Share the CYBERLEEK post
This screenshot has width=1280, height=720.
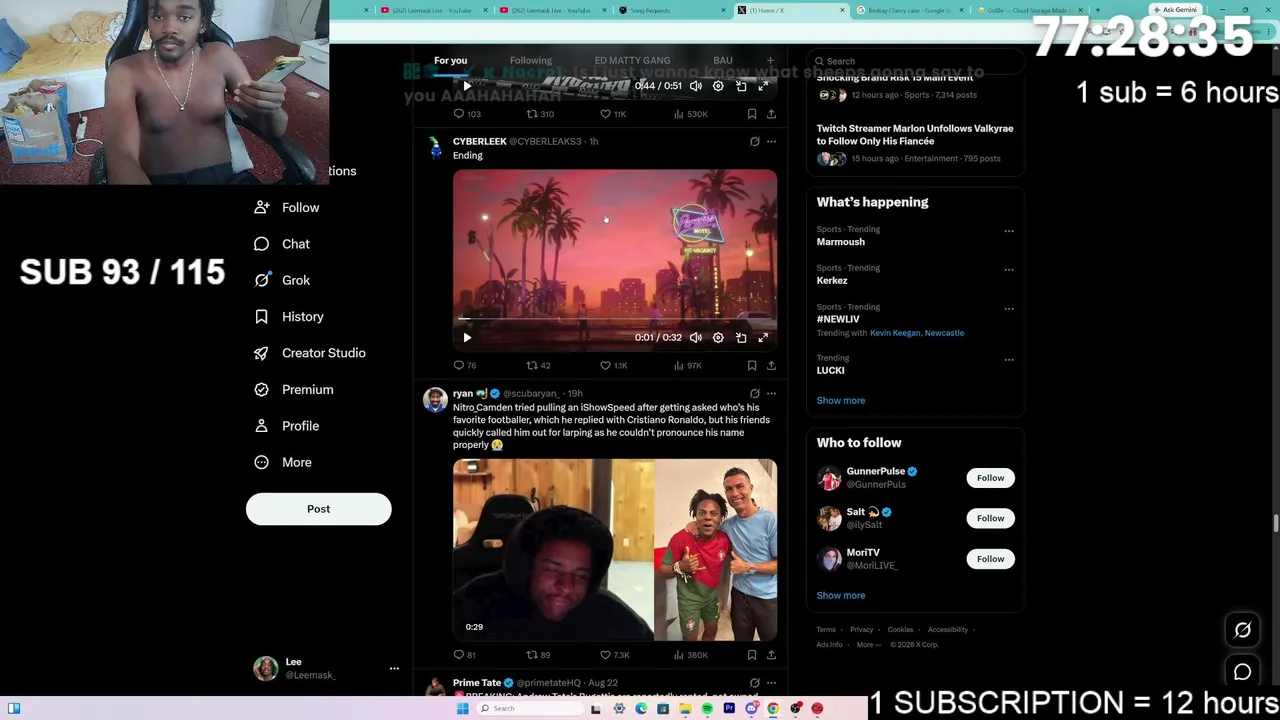click(x=771, y=365)
